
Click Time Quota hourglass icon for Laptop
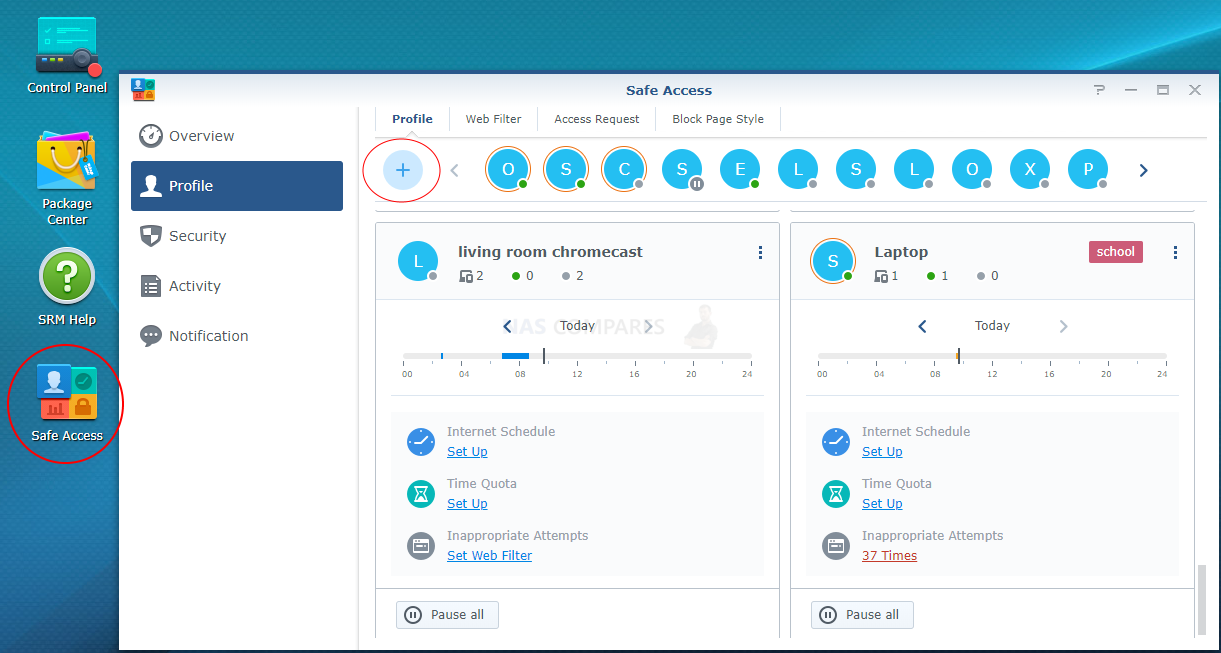pyautogui.click(x=836, y=494)
